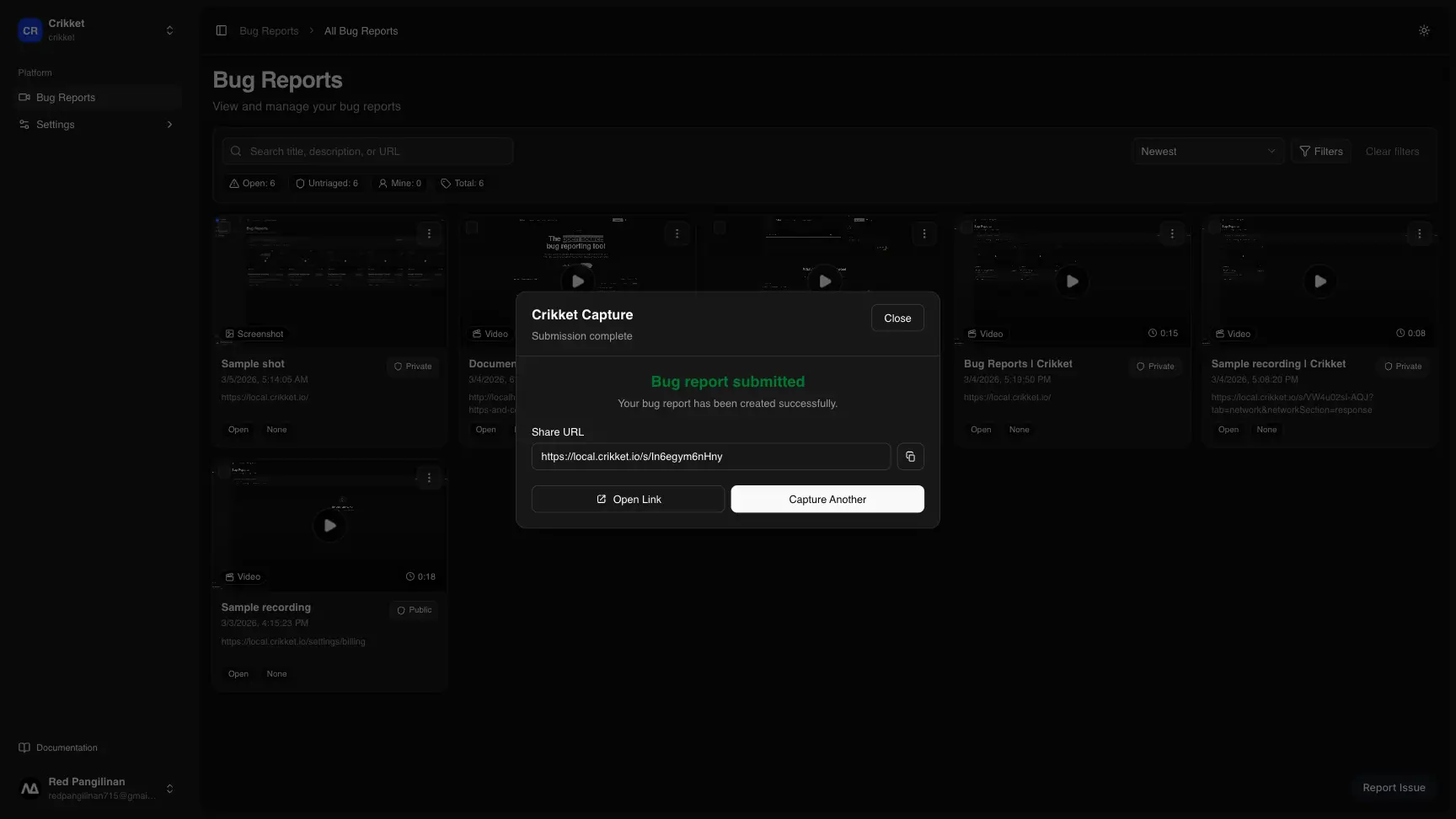Open Sample recording report title
Image resolution: width=1456 pixels, height=819 pixels.
(x=266, y=608)
